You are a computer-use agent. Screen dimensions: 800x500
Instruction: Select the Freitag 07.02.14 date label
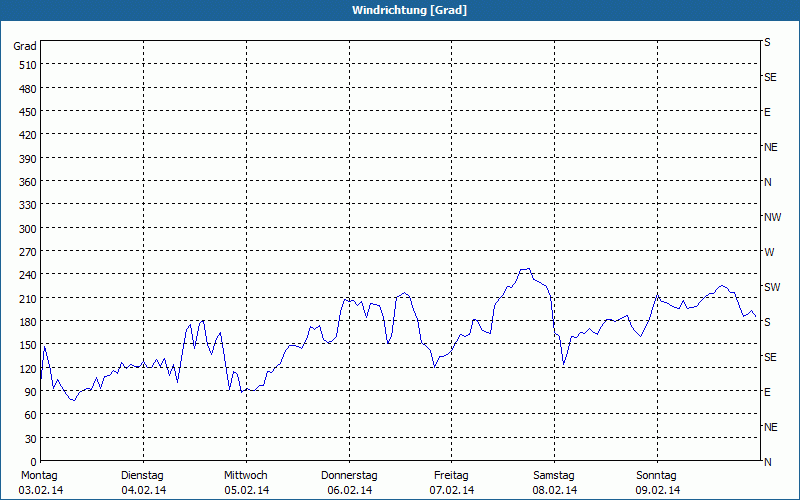tap(452, 483)
